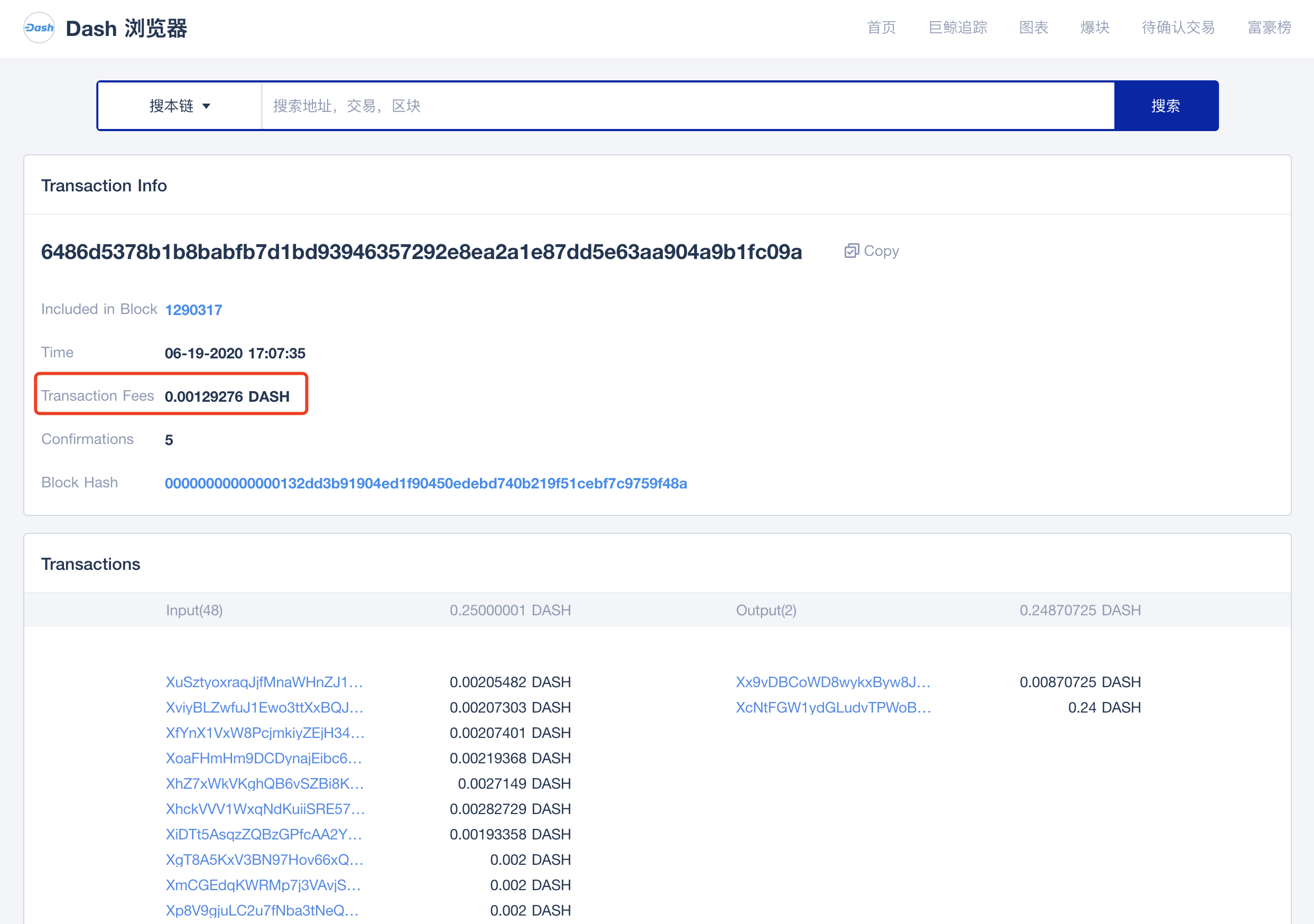Open input address XiDTt5AsqzZQBzGPfcAA2Y…
This screenshot has height=924, width=1314.
264,834
